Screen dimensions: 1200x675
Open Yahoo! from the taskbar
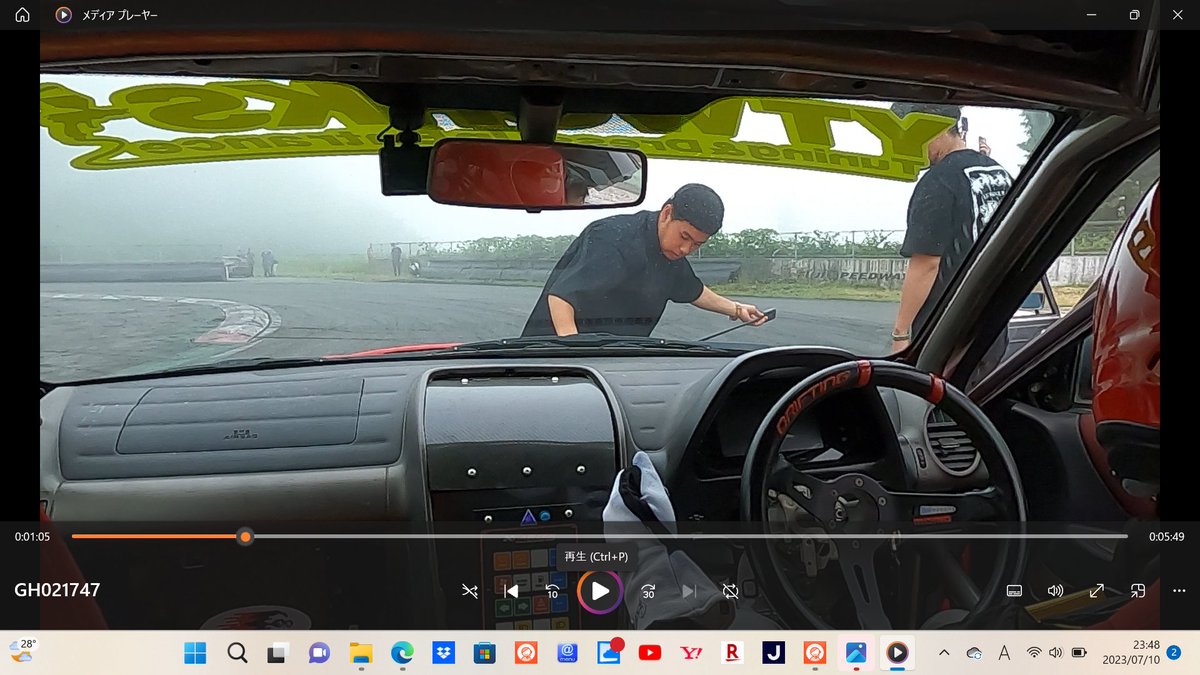[691, 653]
